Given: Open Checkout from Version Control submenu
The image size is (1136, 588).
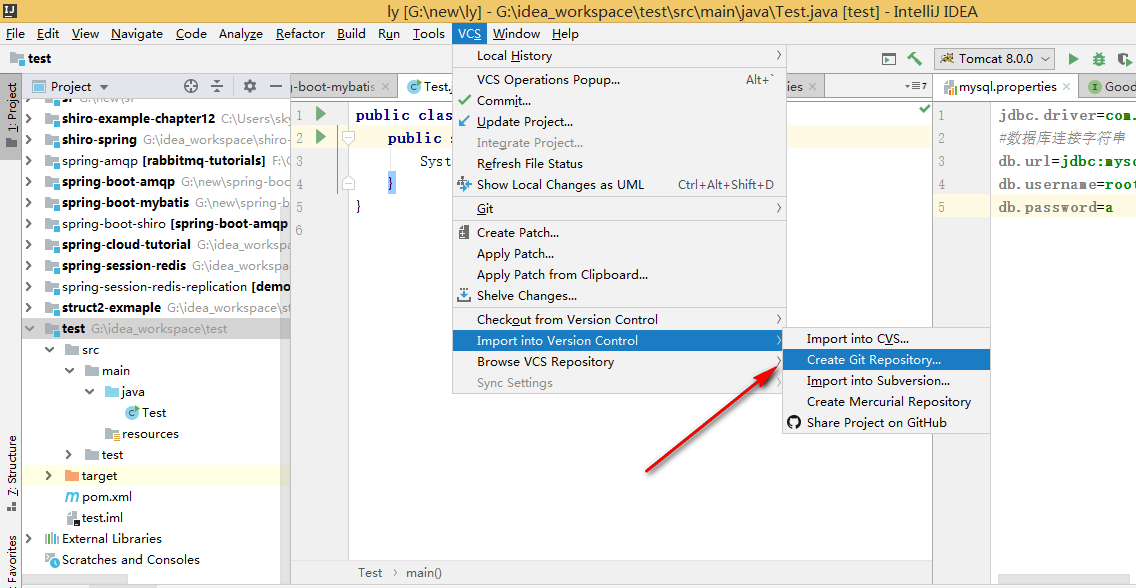Looking at the screenshot, I should coord(619,319).
